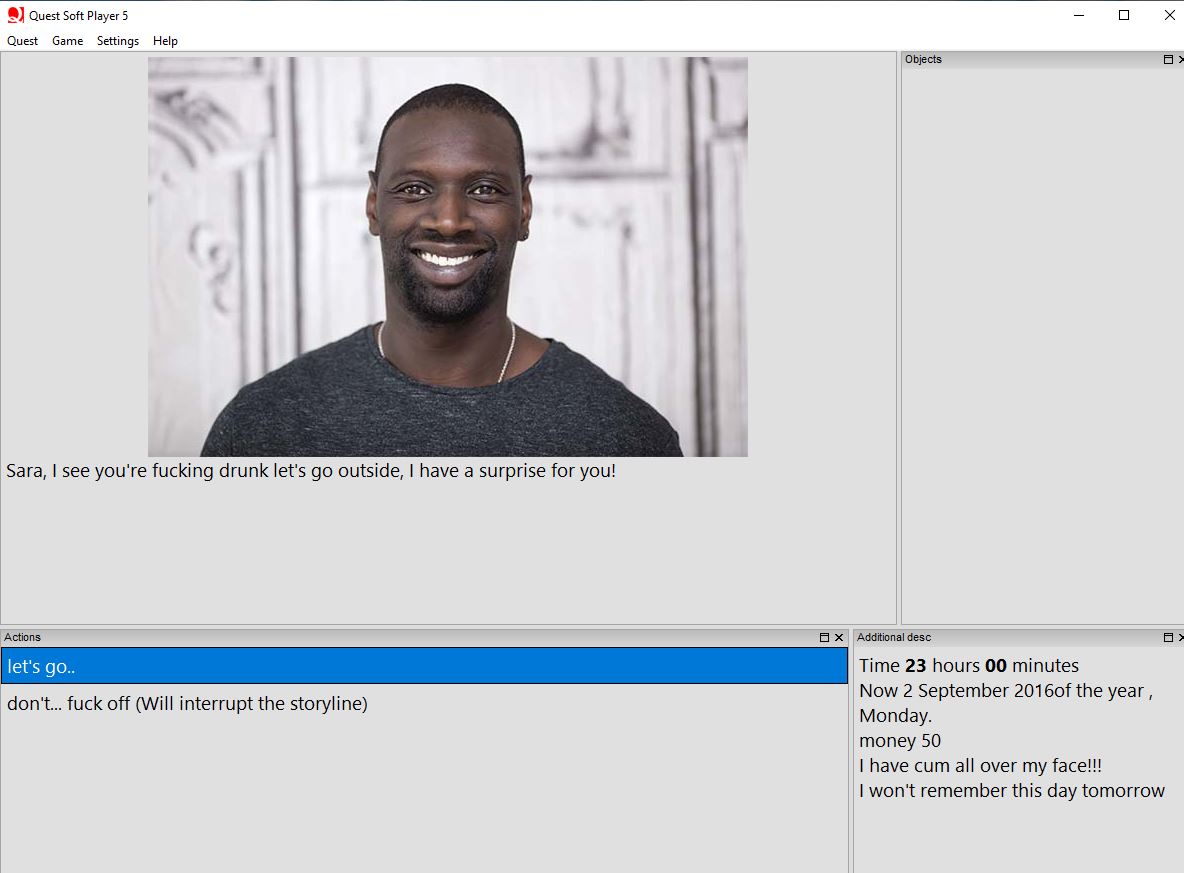Open the Help menu
This screenshot has width=1184, height=873.
tap(165, 41)
